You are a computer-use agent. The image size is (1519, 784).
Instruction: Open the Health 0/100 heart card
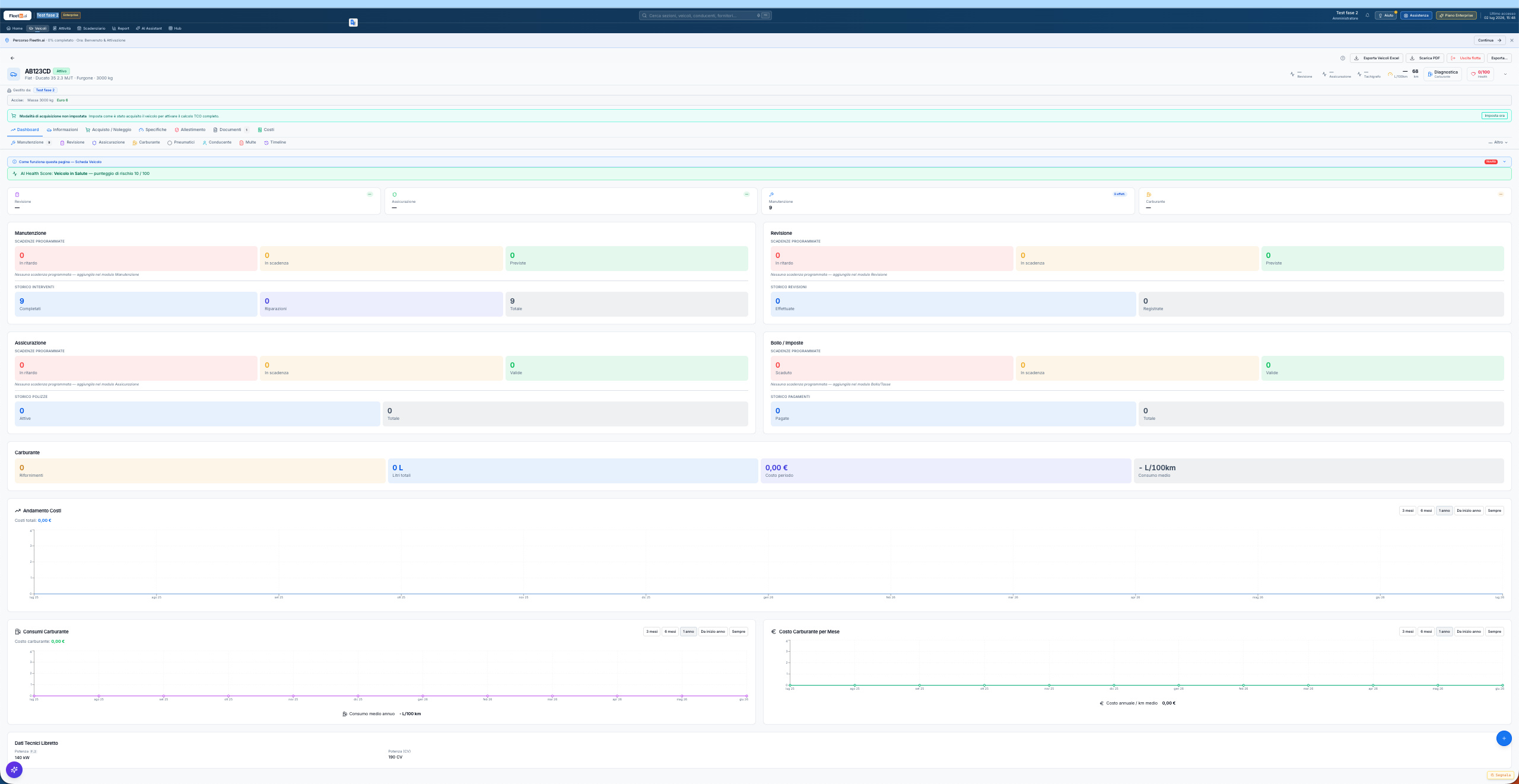tap(1480, 74)
